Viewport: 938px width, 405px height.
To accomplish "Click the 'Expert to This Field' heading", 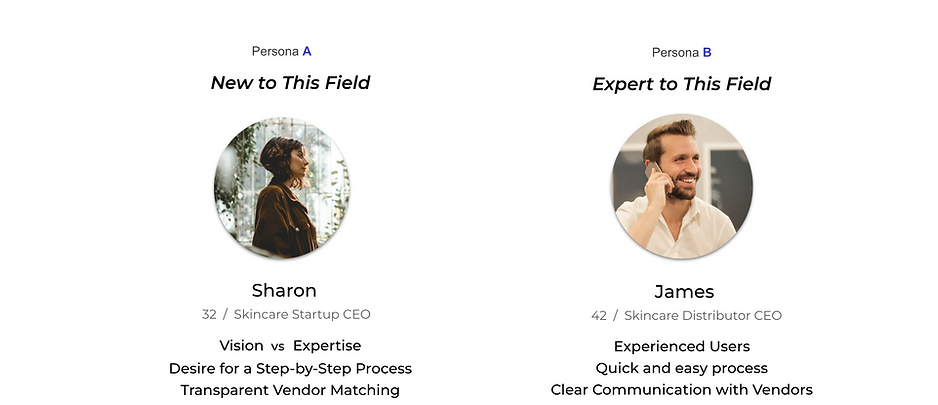I will tap(681, 84).
